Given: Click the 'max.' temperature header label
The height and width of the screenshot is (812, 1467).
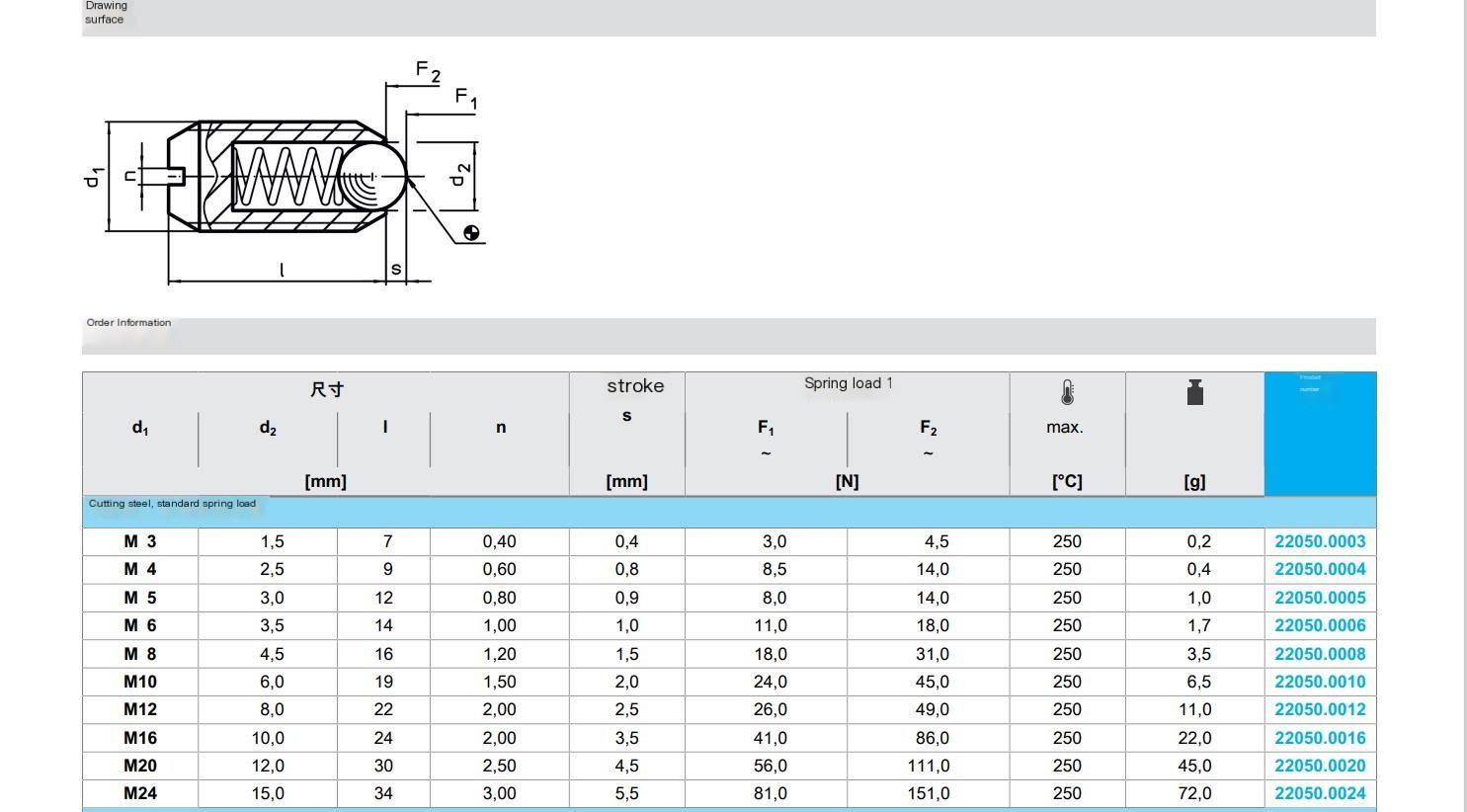Looking at the screenshot, I should (x=1065, y=428).
